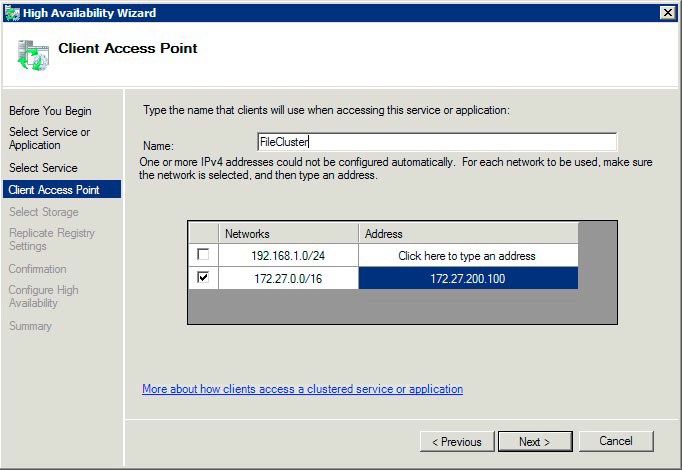Click the Client Access Point header server icon

33,55
